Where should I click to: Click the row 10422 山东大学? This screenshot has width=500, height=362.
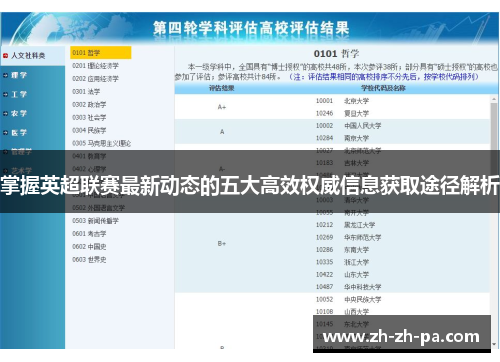click(x=342, y=275)
